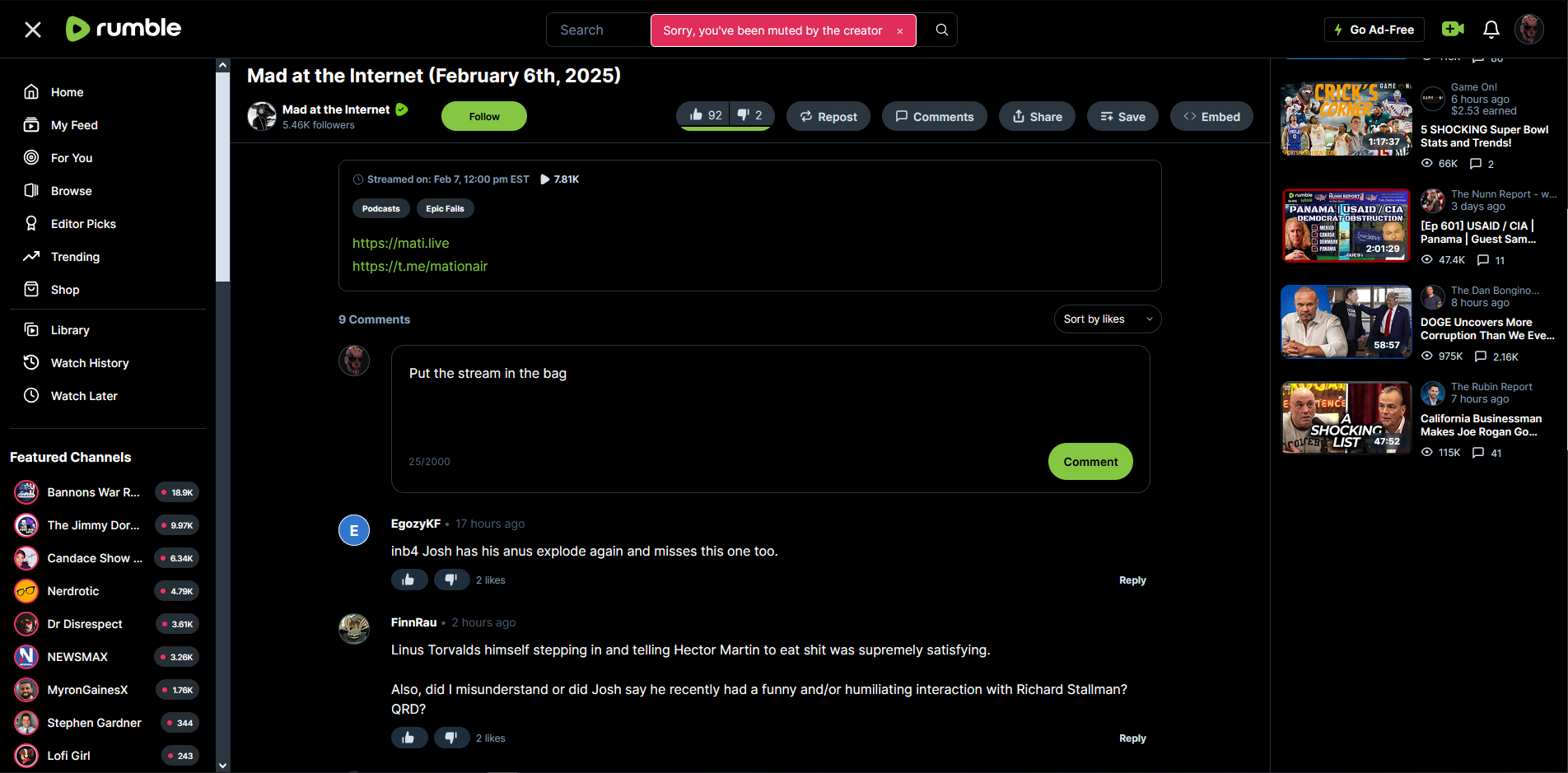Open 'California Businessman Makes Joe Rogan' title

[x=1481, y=425]
